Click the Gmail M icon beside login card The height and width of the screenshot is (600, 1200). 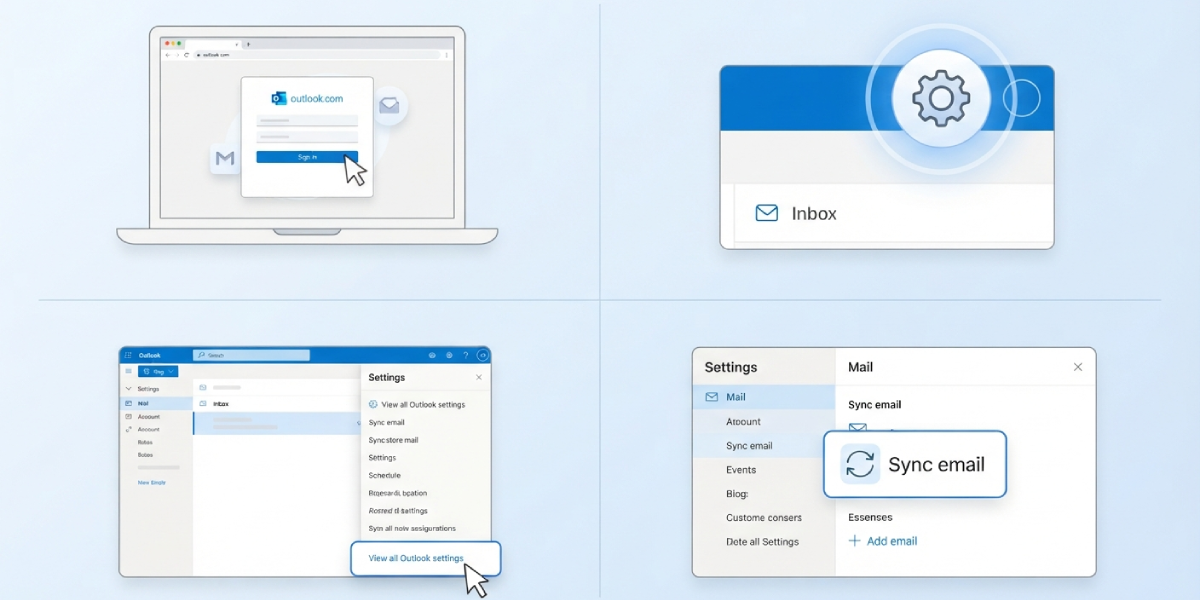pos(225,159)
